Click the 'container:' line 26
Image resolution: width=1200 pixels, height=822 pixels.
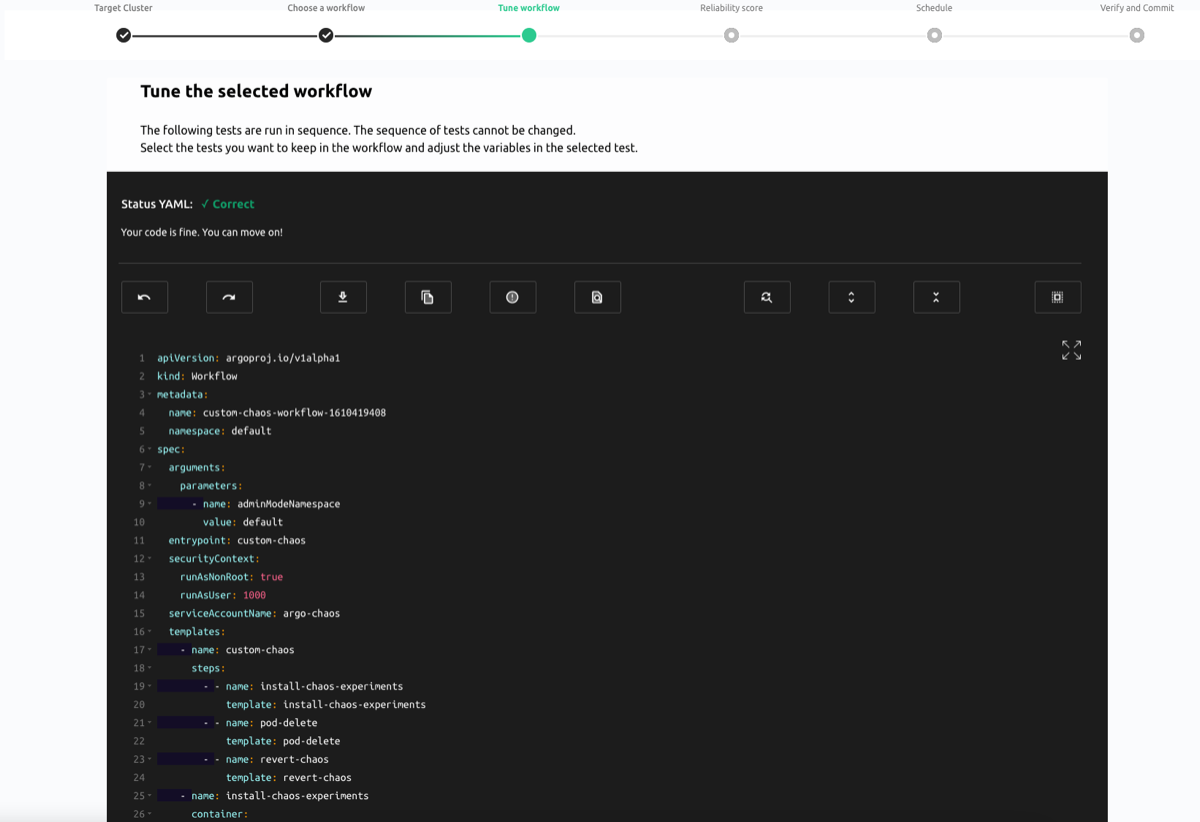click(220, 814)
